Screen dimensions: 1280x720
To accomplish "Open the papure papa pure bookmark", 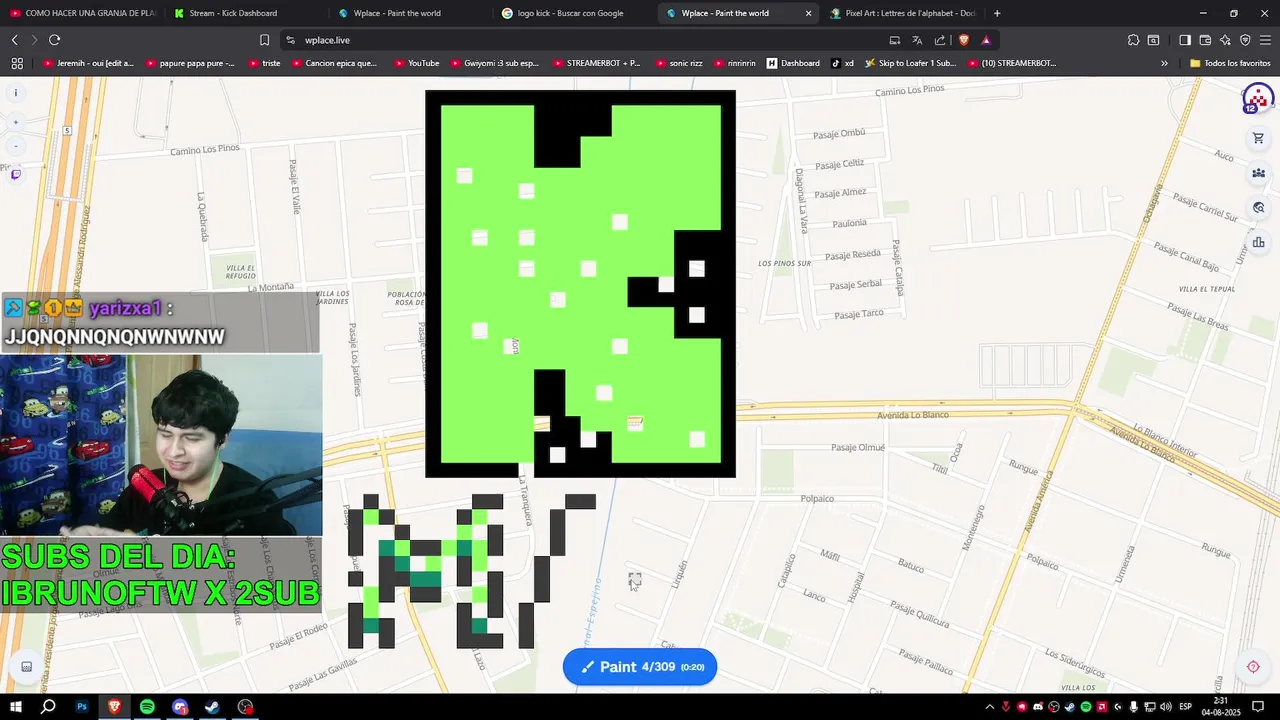I will [190, 63].
